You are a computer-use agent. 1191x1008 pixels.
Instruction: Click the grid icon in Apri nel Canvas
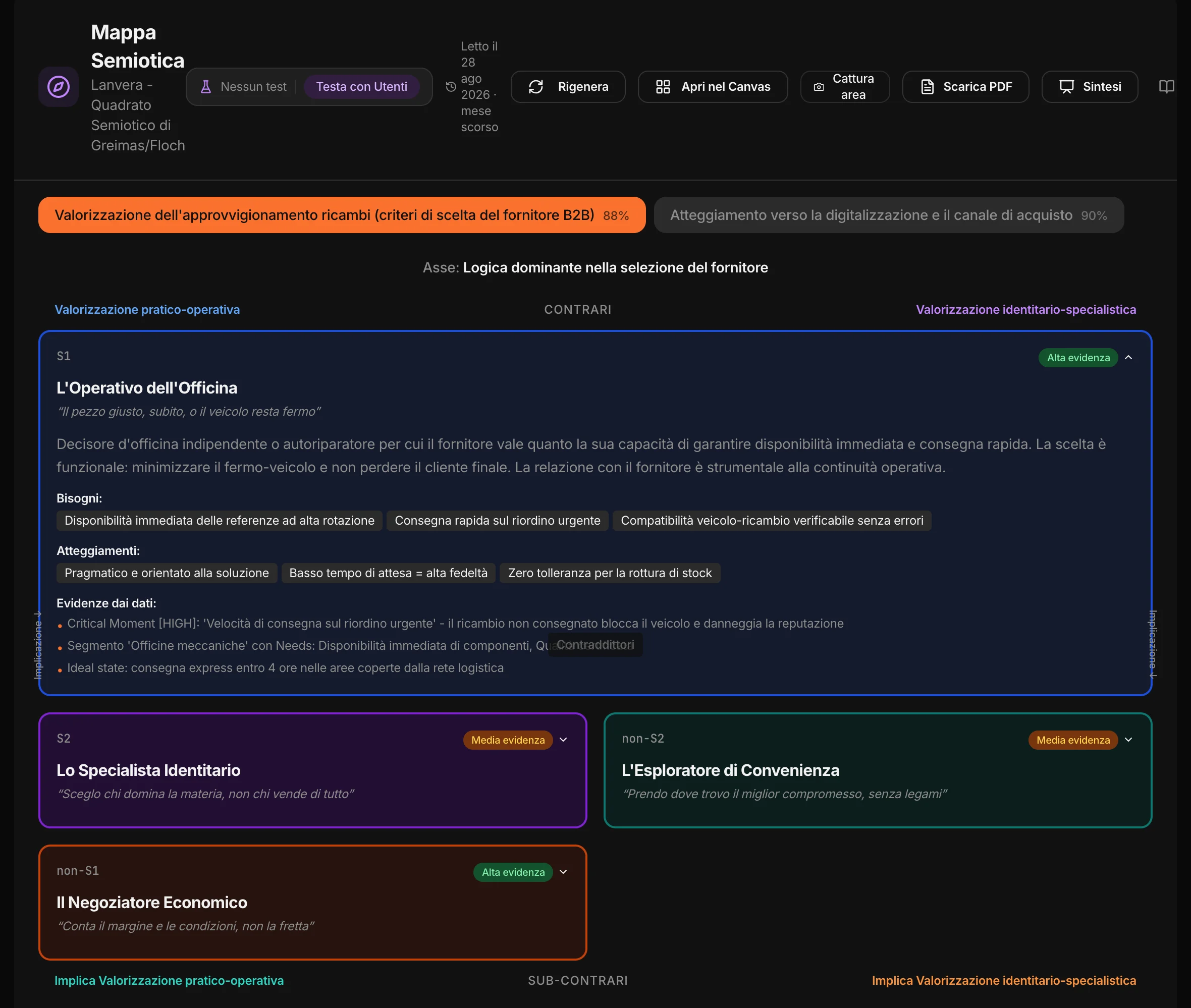[x=663, y=87]
